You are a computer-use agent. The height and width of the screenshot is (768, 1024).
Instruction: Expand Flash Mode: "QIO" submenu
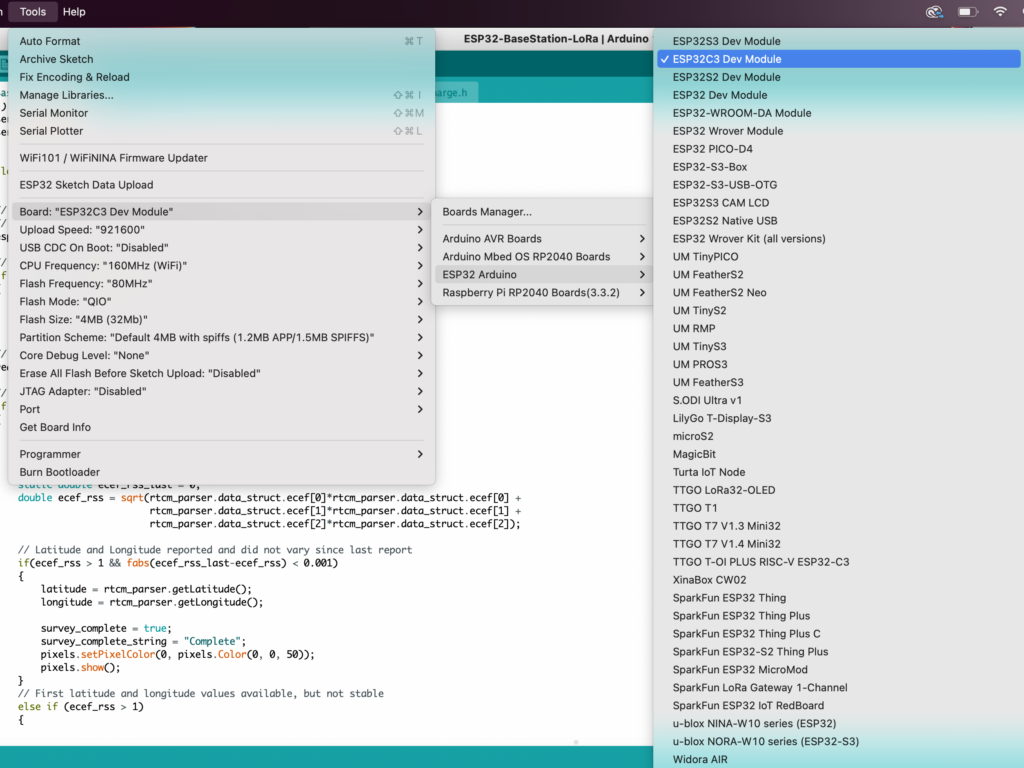pyautogui.click(x=221, y=302)
